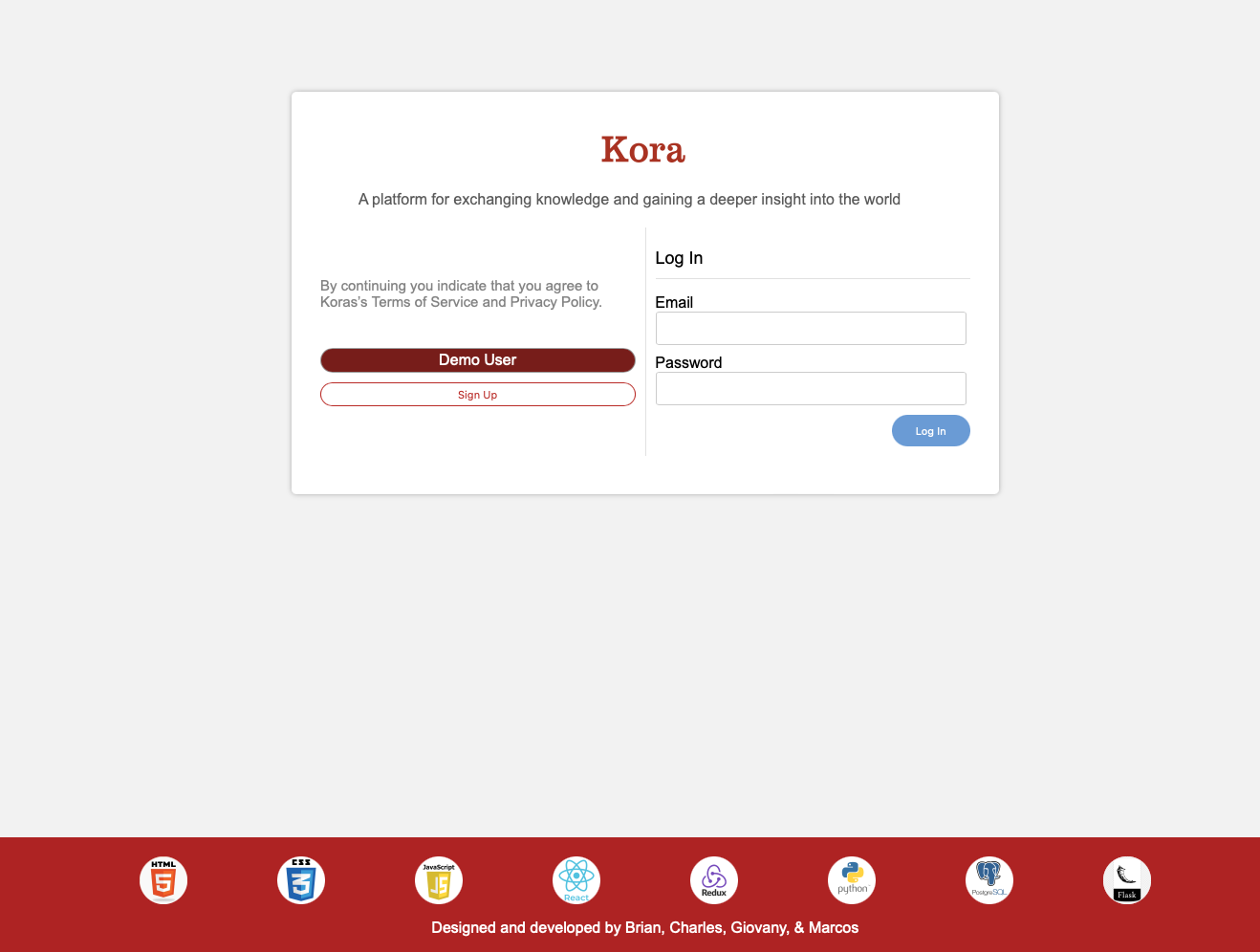1260x952 pixels.
Task: Click the agreement notice text
Action: pos(459,293)
